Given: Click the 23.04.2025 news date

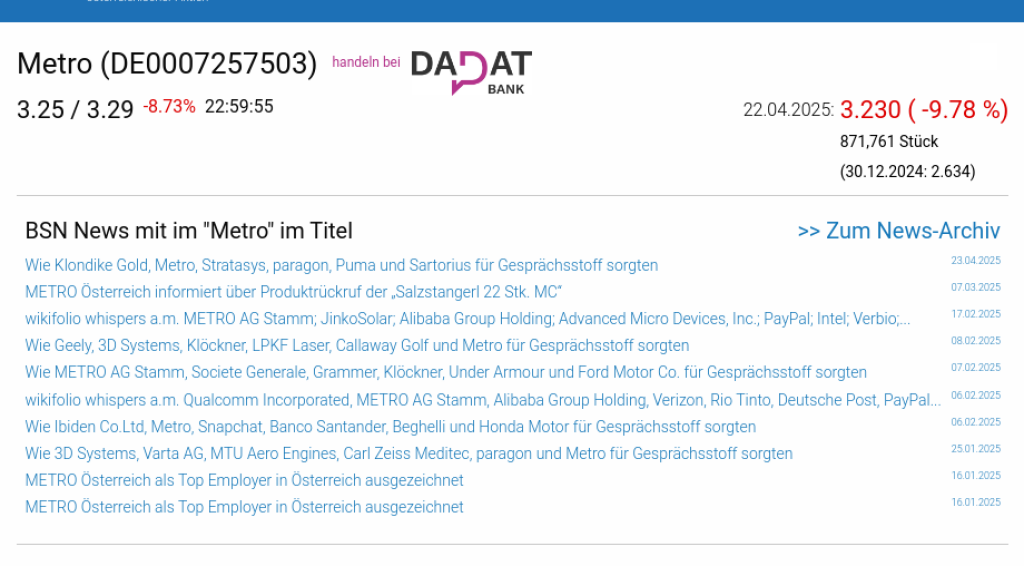Looking at the screenshot, I should [x=975, y=260].
